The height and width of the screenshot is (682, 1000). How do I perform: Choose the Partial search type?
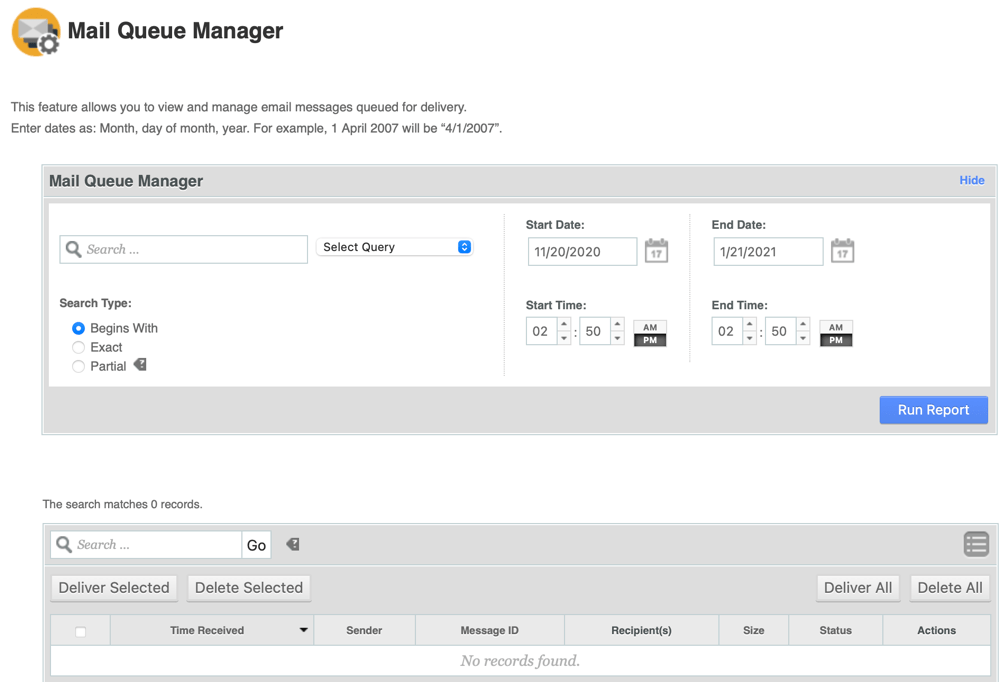pyautogui.click(x=78, y=366)
